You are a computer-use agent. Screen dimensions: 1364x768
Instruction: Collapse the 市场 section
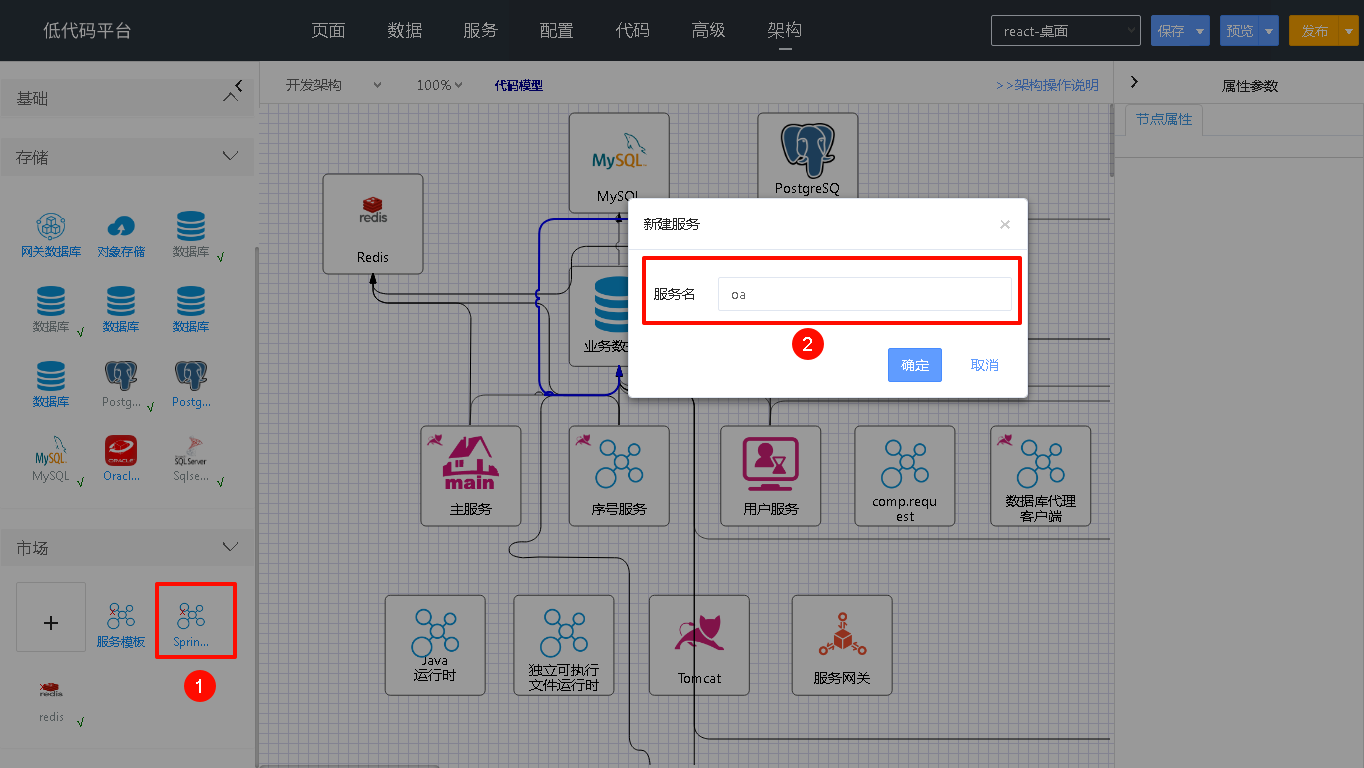coord(230,548)
